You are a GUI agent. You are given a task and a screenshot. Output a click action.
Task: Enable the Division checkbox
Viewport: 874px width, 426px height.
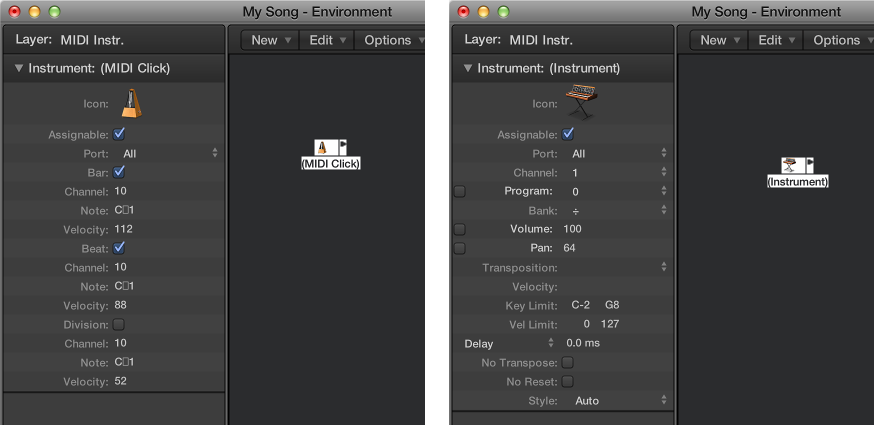(x=118, y=325)
